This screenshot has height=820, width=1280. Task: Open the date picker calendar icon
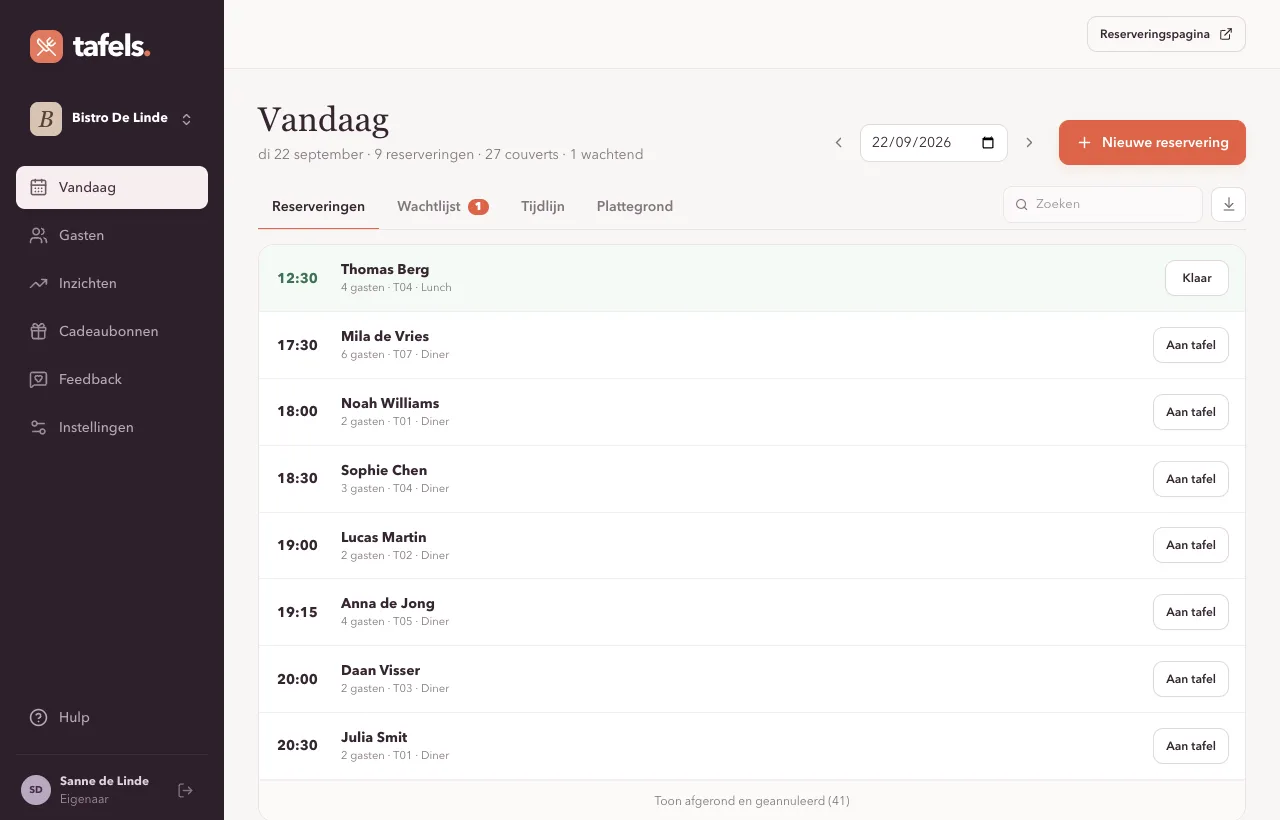(988, 143)
